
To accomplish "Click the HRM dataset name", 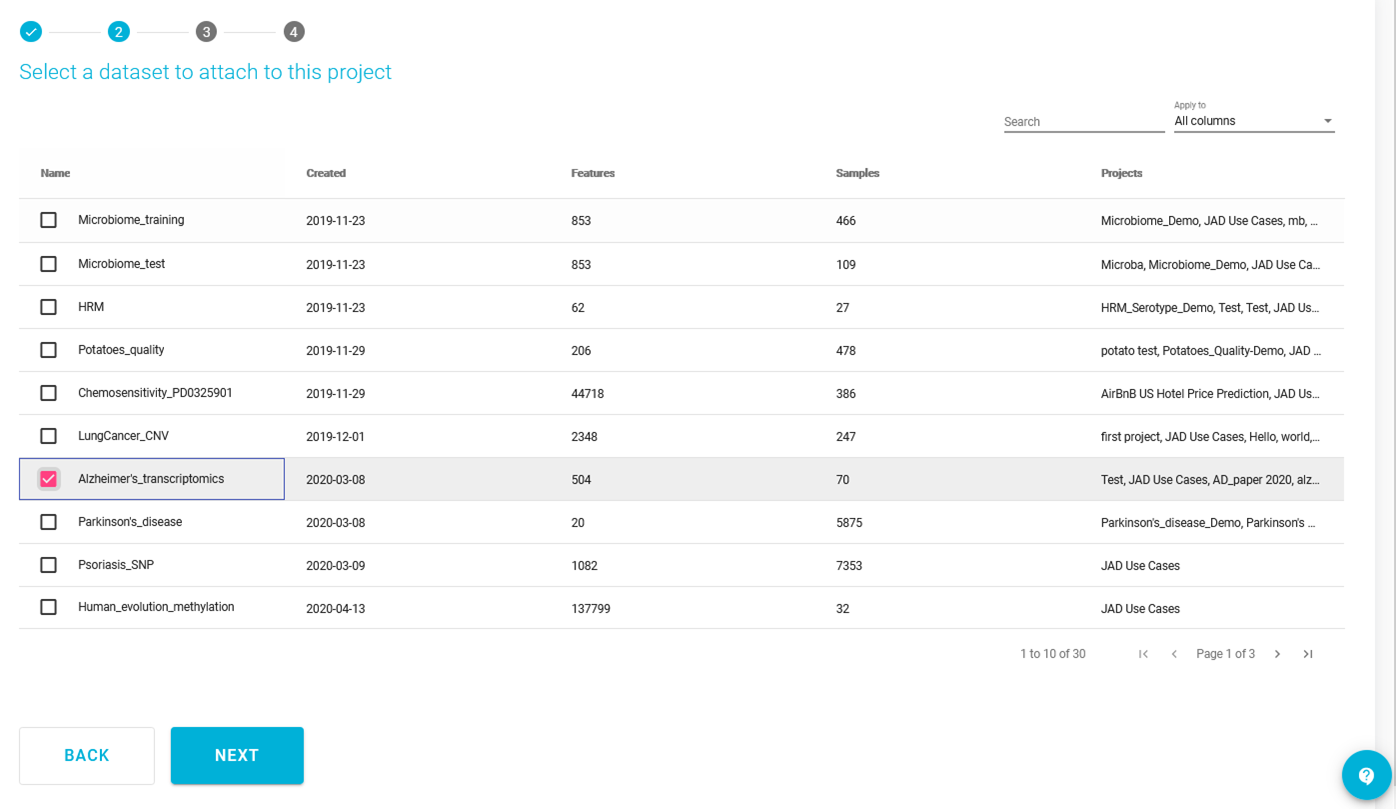I will pos(91,307).
